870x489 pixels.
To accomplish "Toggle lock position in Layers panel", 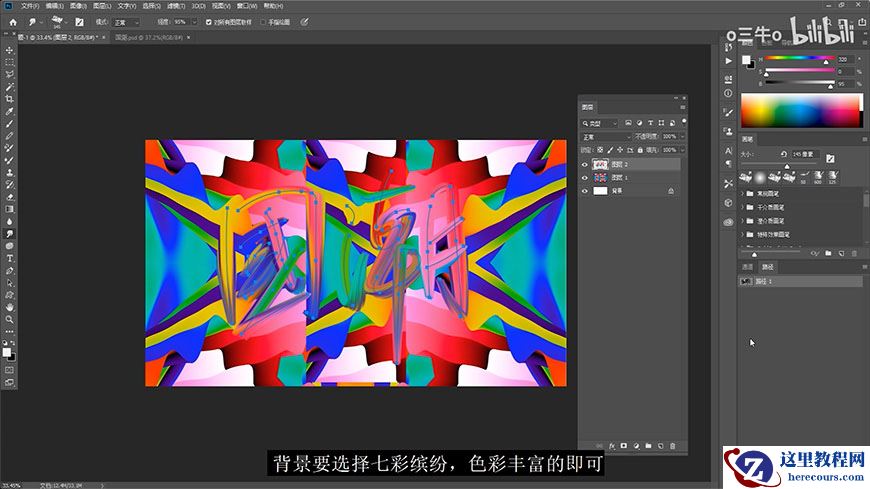I will [x=620, y=150].
